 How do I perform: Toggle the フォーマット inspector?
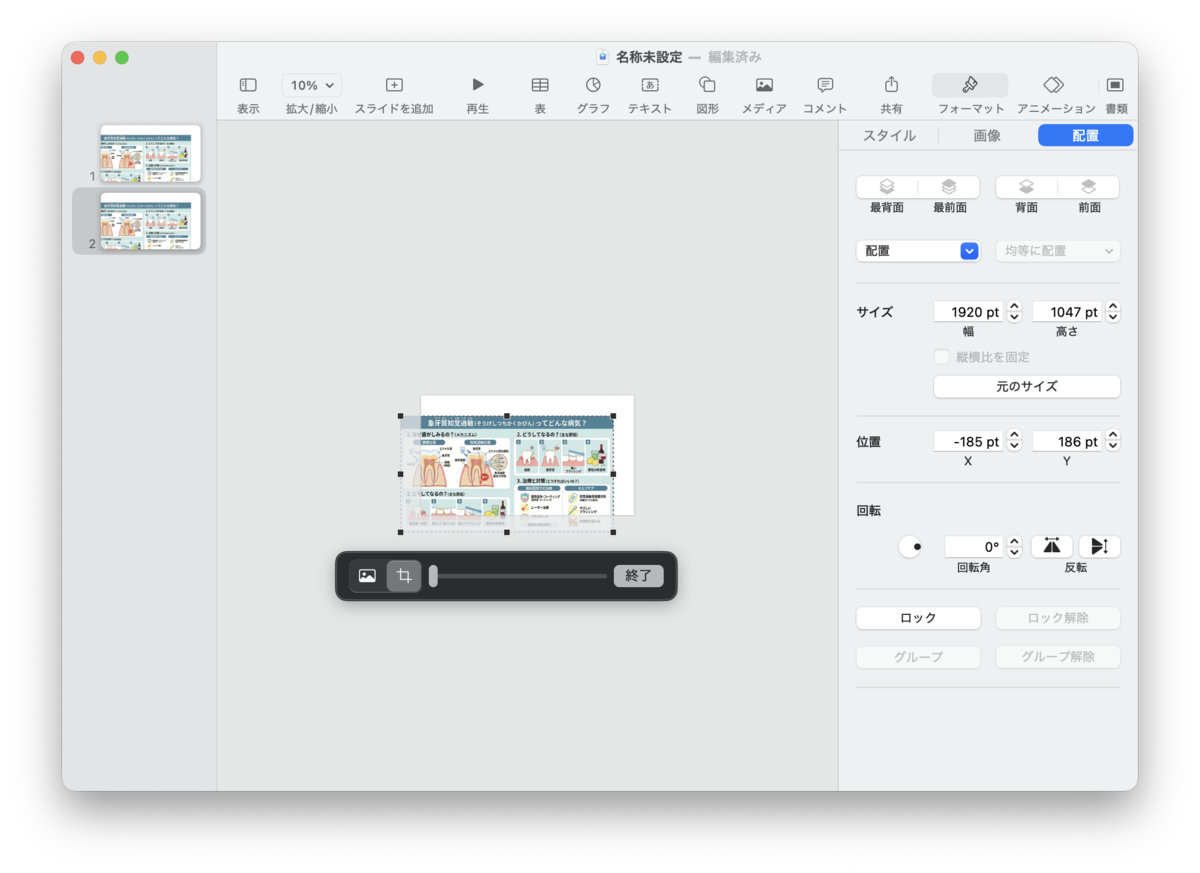click(x=970, y=85)
